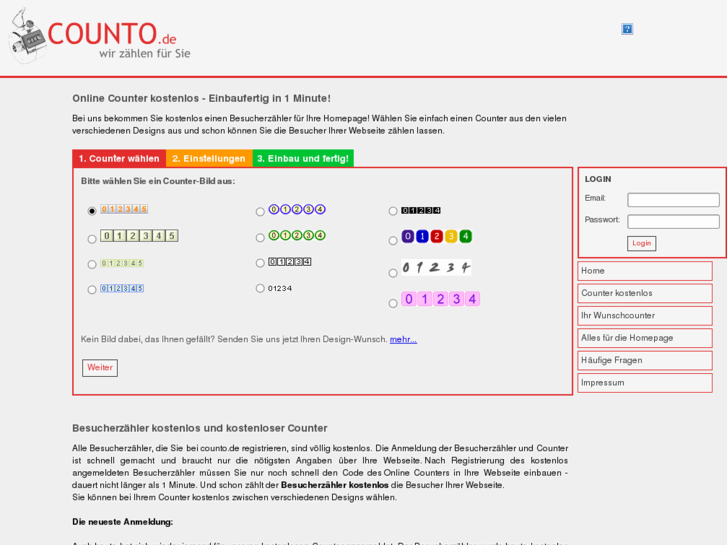Click the Counto.de logo
The height and width of the screenshot is (545, 727).
[99, 36]
